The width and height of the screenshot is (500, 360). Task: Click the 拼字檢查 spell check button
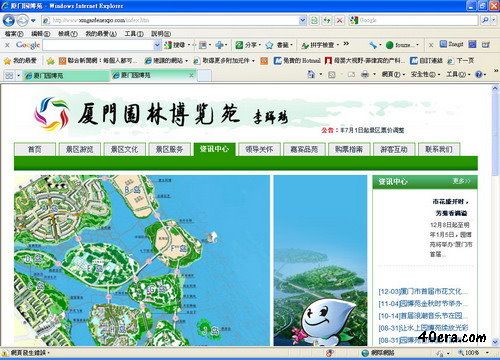pyautogui.click(x=320, y=45)
